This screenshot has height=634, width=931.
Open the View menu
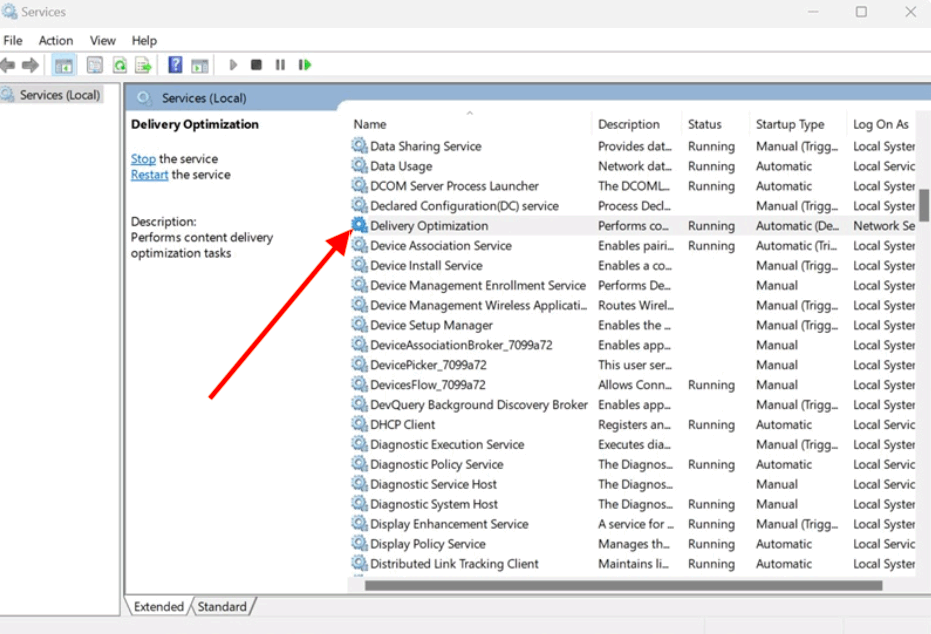103,40
